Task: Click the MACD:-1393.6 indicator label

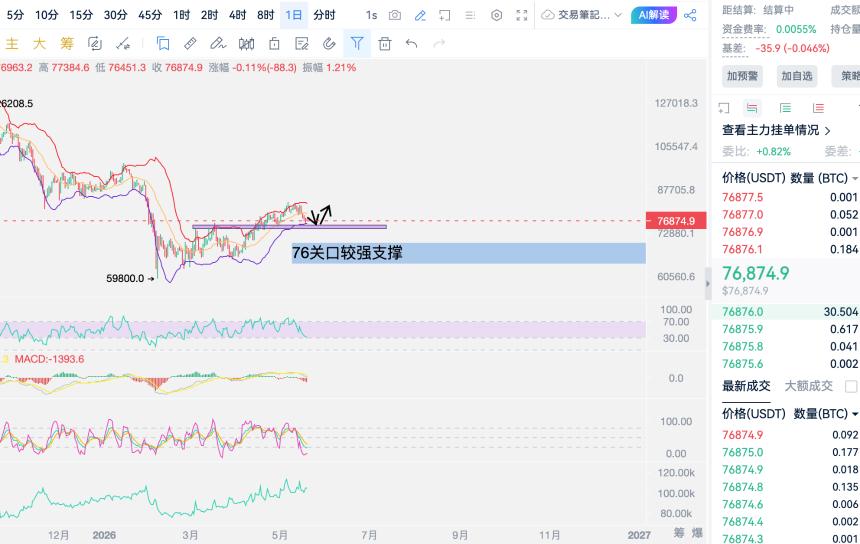Action: [x=49, y=359]
